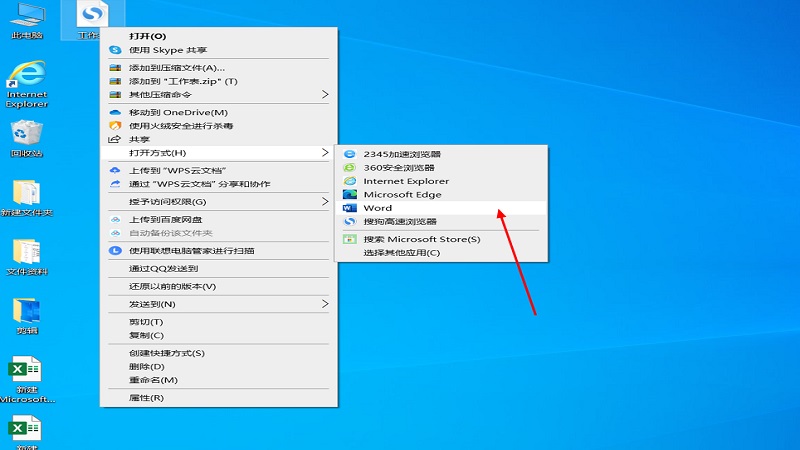Click the 搜狗高速浏览器 icon
This screenshot has width=800, height=450.
(x=349, y=221)
